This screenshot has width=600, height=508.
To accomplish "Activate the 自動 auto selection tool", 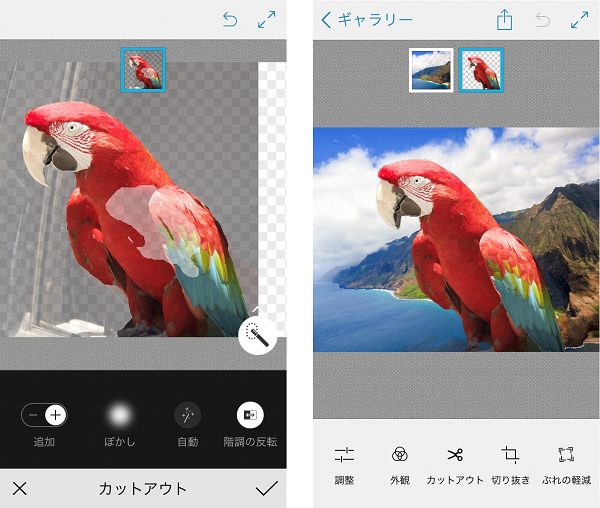I will coord(188,415).
